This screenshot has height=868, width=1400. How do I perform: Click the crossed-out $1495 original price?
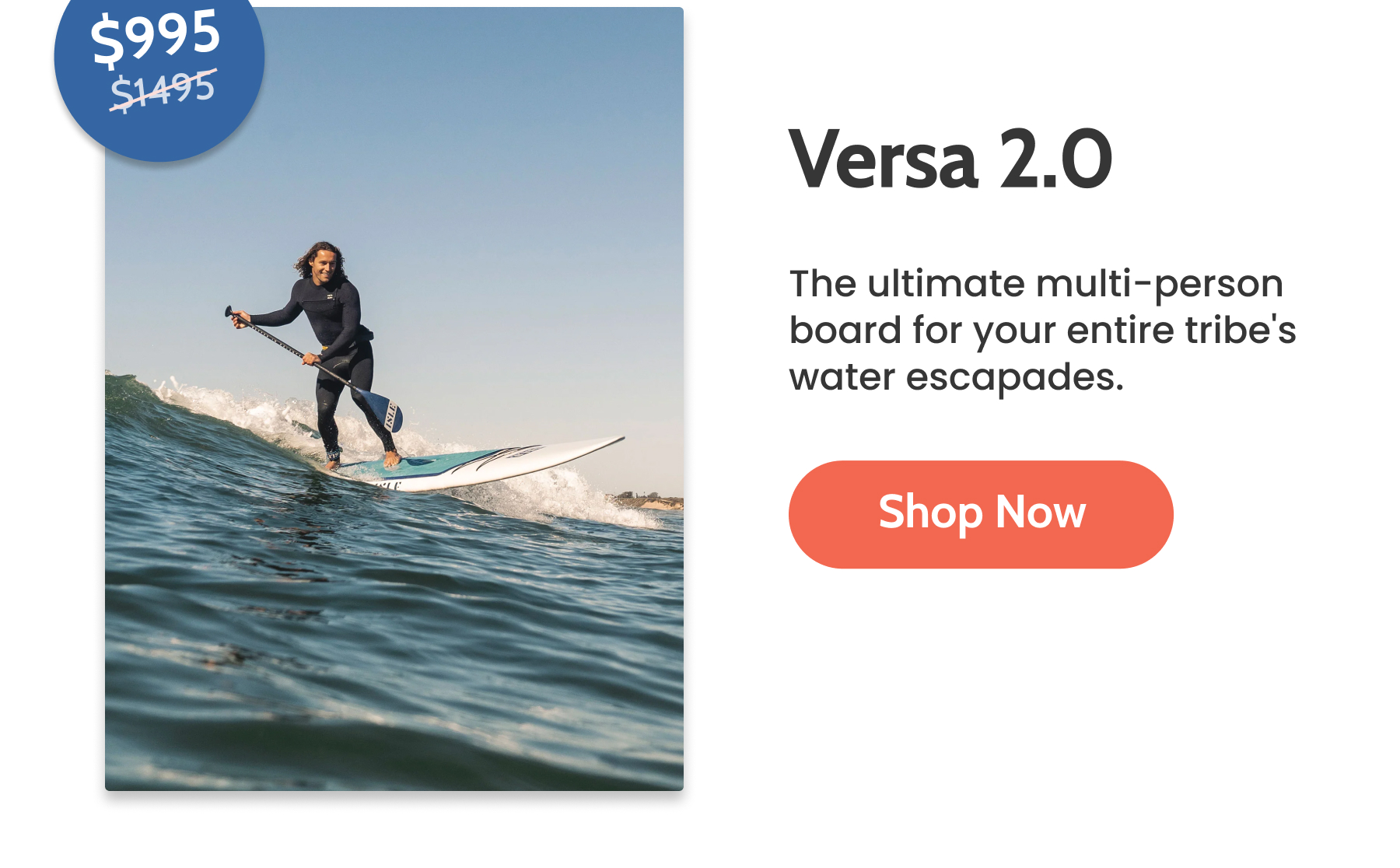coord(163,89)
